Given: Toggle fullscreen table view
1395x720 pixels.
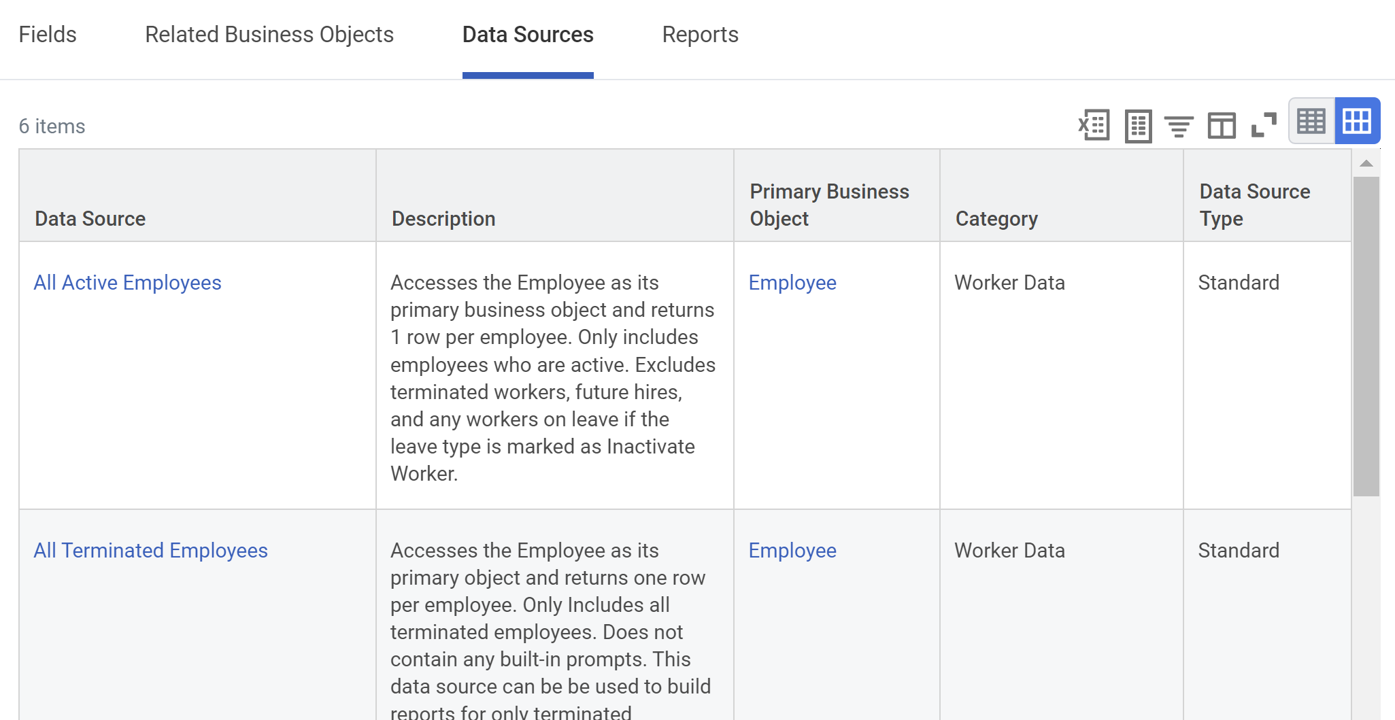Looking at the screenshot, I should click(1264, 125).
